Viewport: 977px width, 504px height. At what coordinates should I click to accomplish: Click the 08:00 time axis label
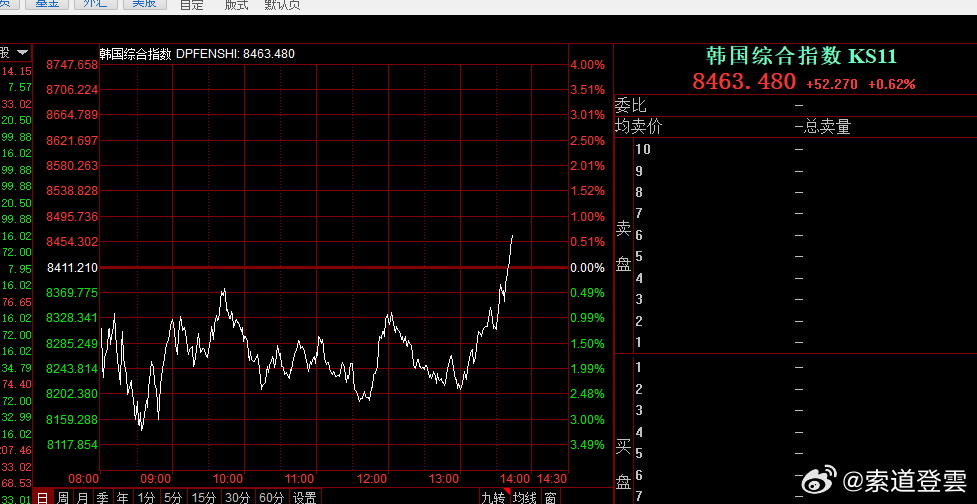point(84,478)
